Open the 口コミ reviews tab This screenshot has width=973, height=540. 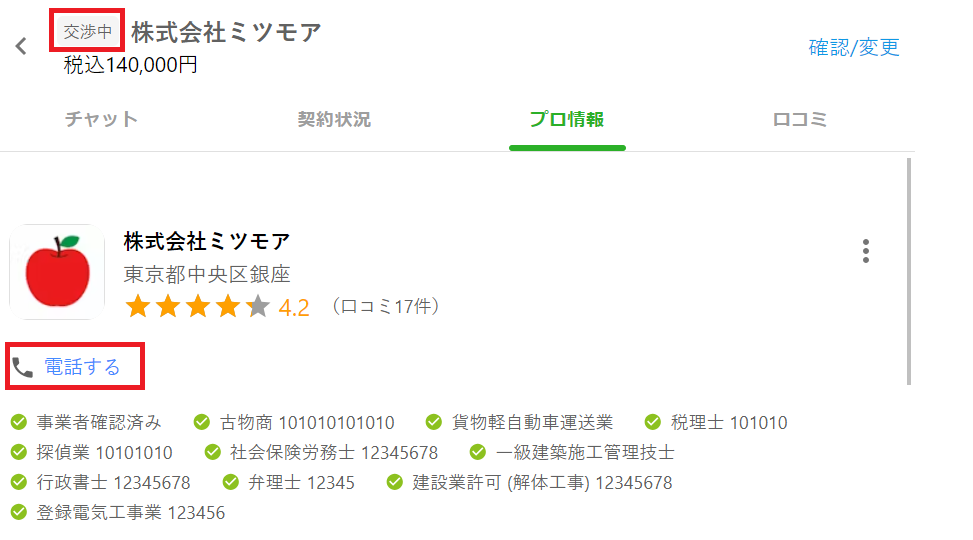800,119
